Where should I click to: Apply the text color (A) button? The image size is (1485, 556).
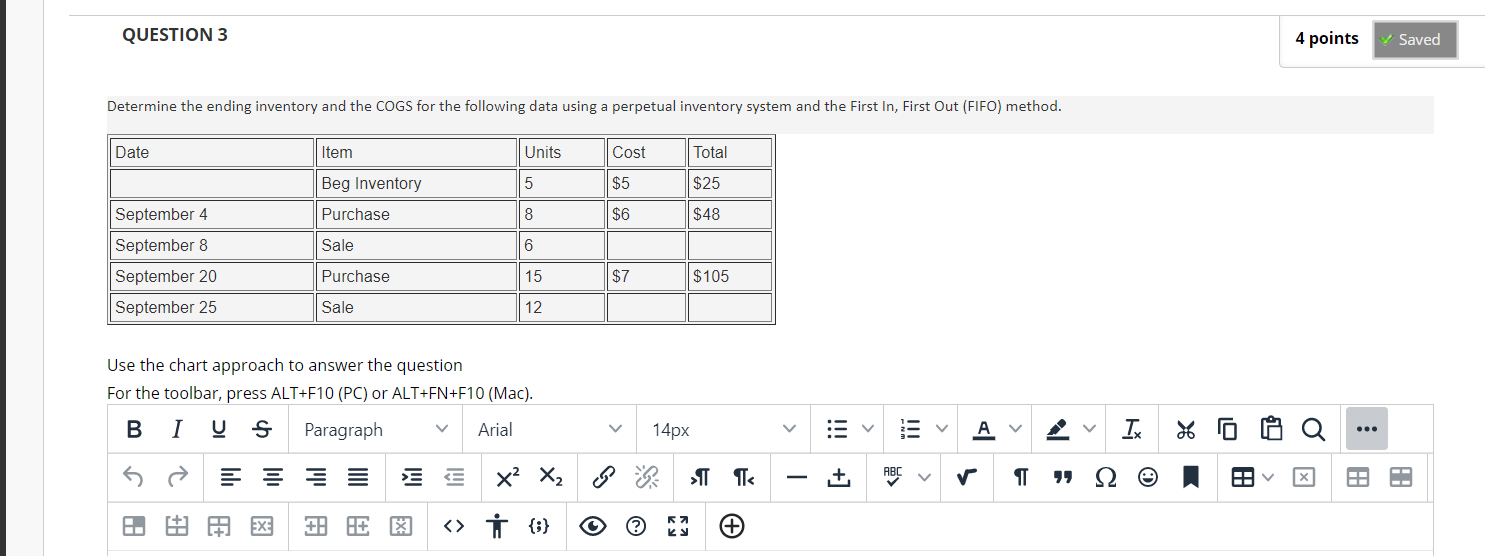(x=985, y=430)
